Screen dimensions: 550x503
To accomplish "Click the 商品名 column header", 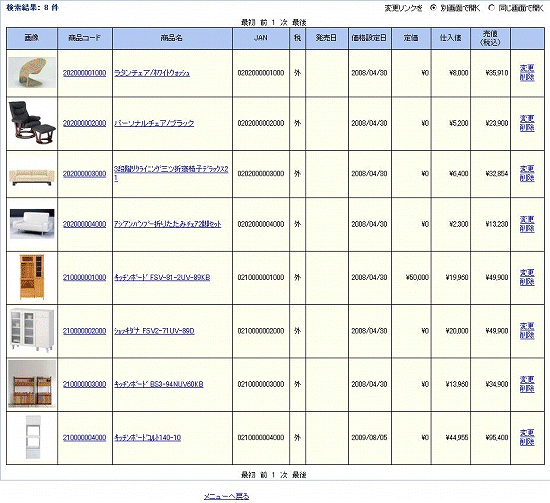I will click(x=172, y=38).
